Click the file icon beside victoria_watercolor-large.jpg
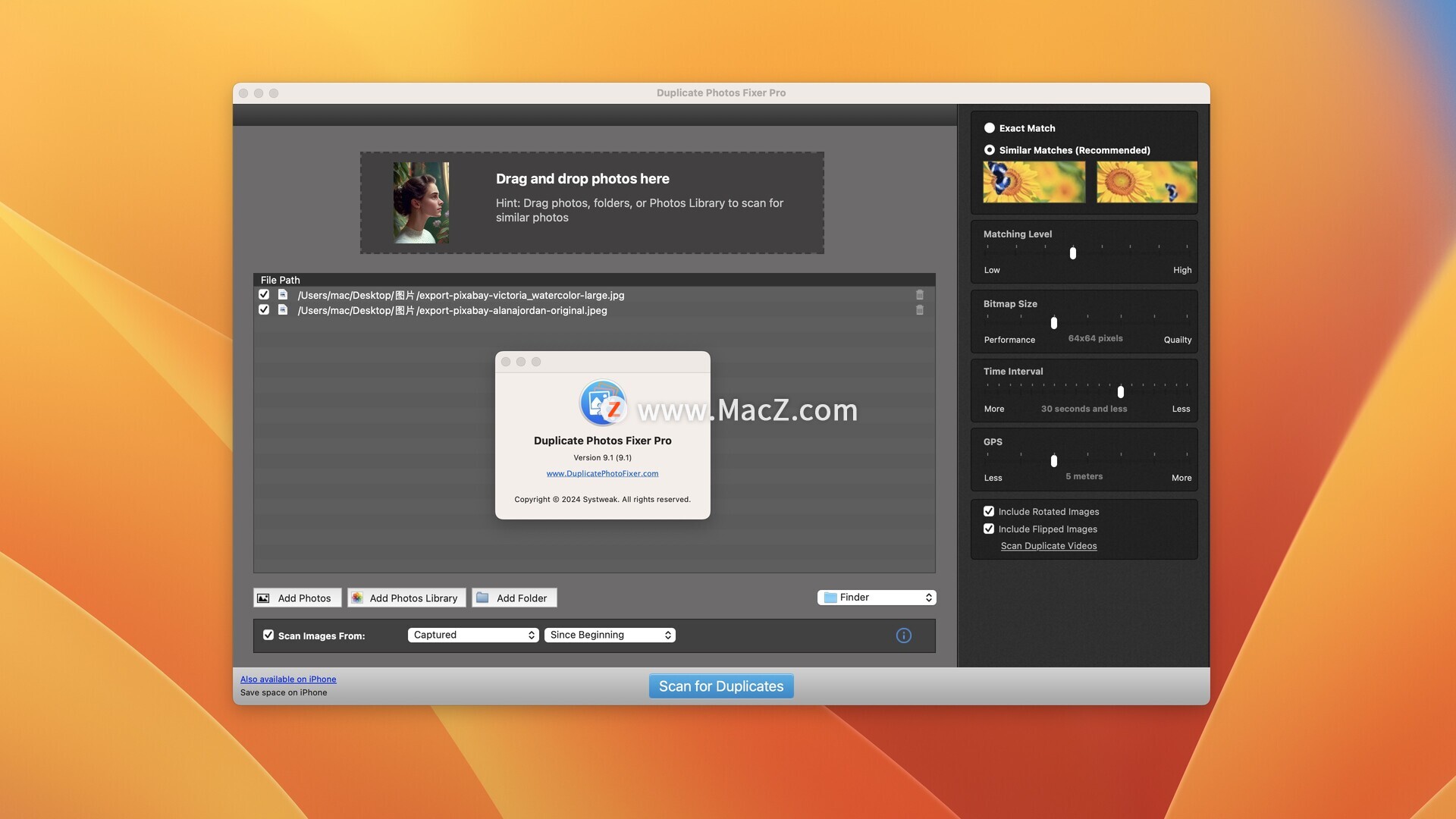 (x=283, y=295)
